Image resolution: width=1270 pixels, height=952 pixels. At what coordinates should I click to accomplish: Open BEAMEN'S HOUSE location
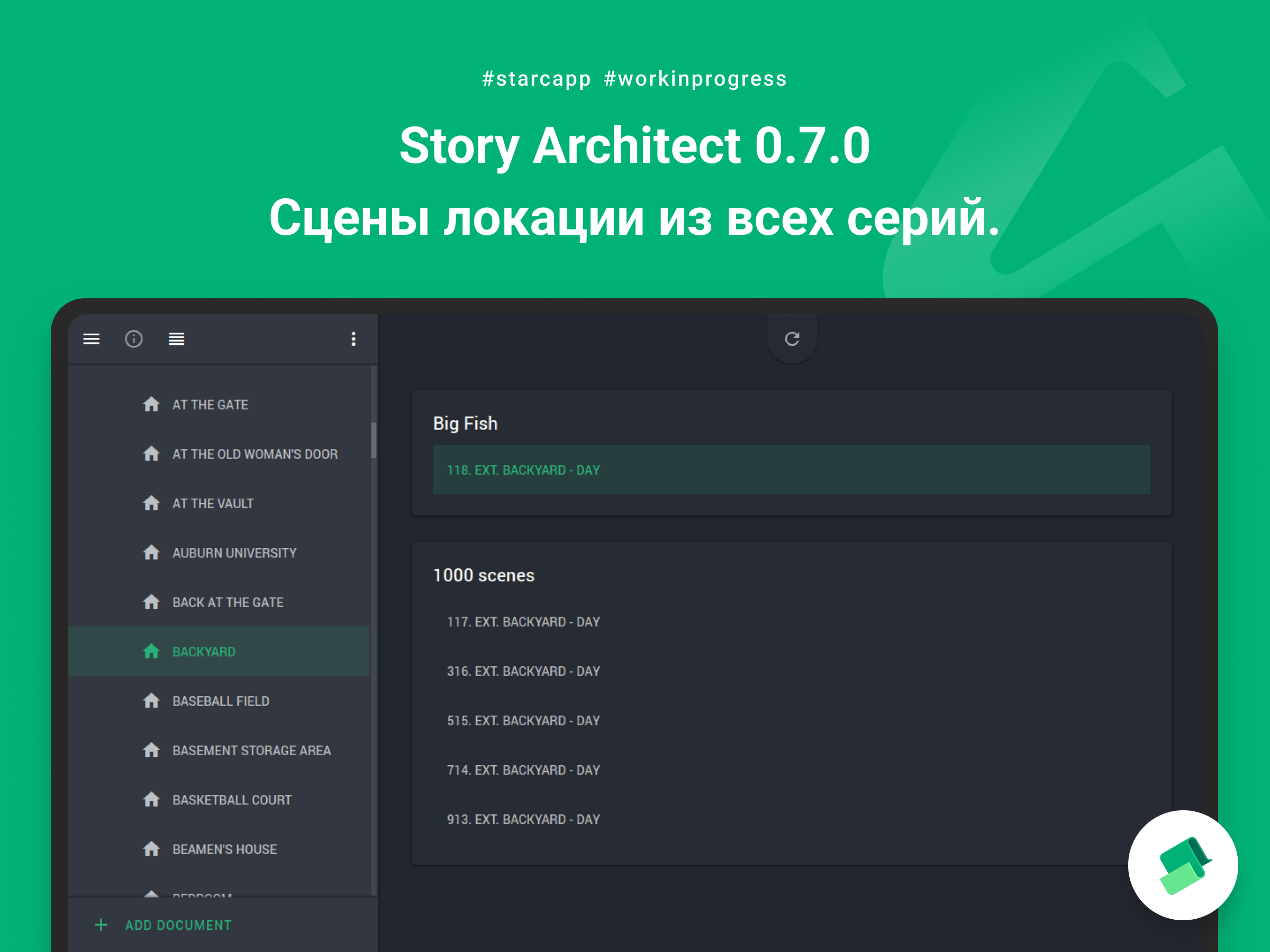pyautogui.click(x=219, y=849)
